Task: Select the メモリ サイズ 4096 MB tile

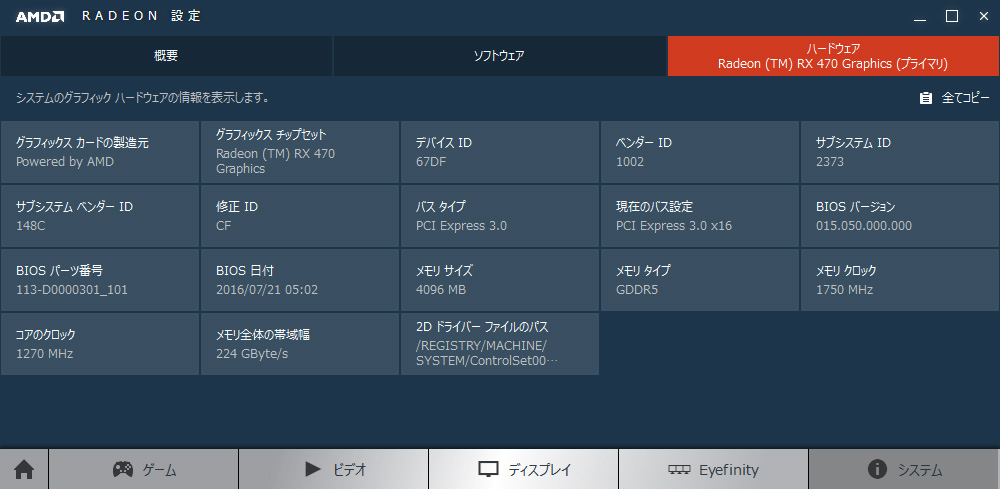Action: click(x=500, y=280)
